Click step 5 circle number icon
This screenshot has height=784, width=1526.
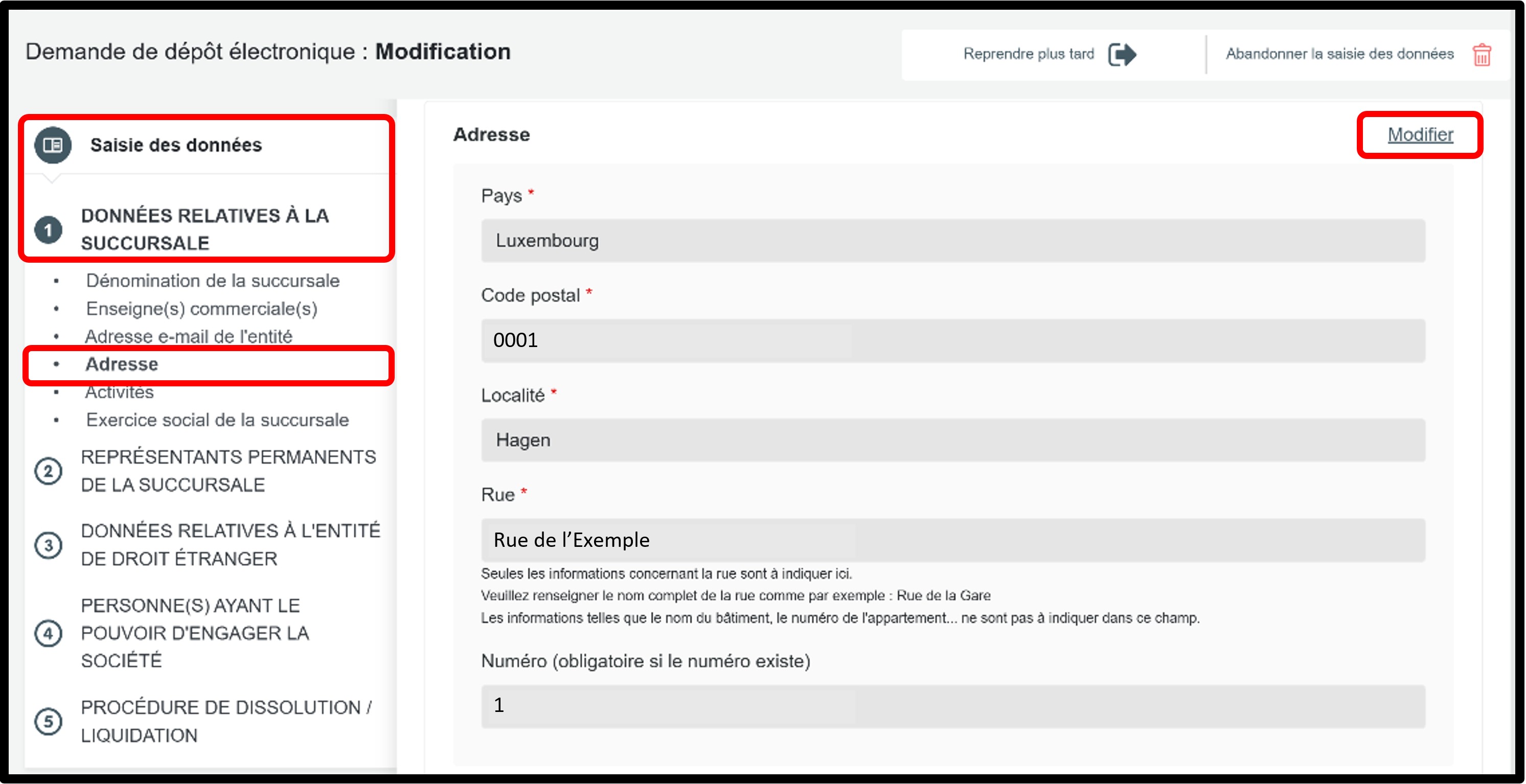coord(48,721)
